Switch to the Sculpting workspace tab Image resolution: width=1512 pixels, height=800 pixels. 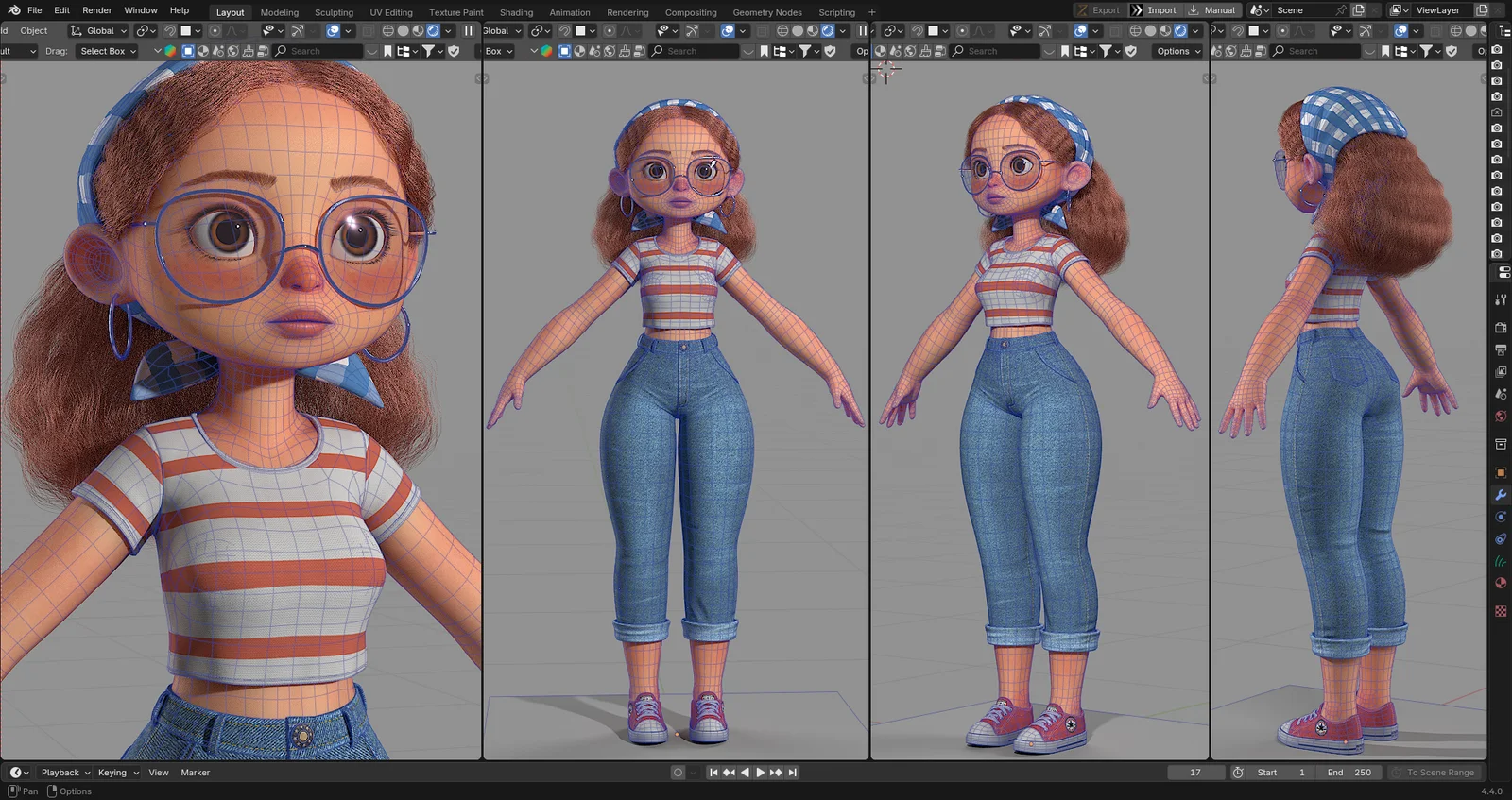pos(334,12)
